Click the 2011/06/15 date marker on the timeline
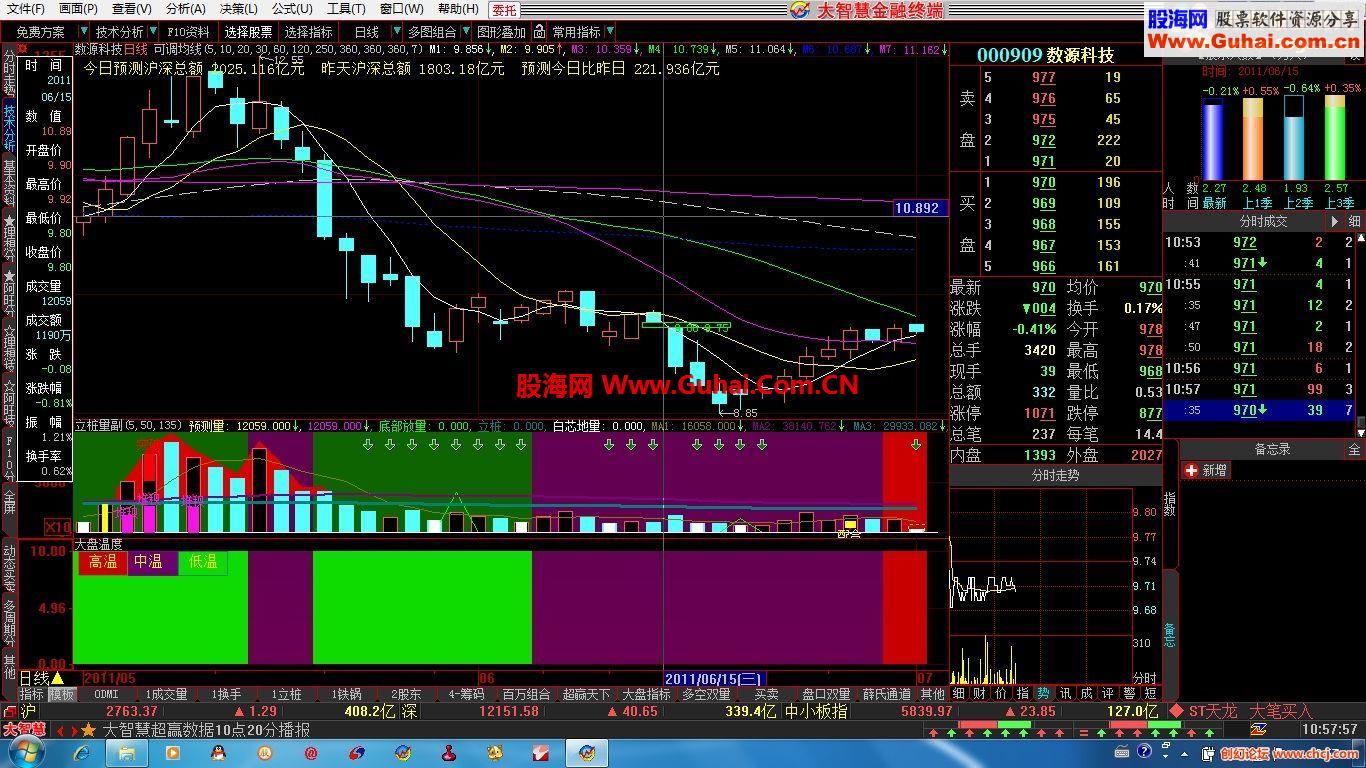Image resolution: width=1366 pixels, height=768 pixels. click(x=714, y=678)
